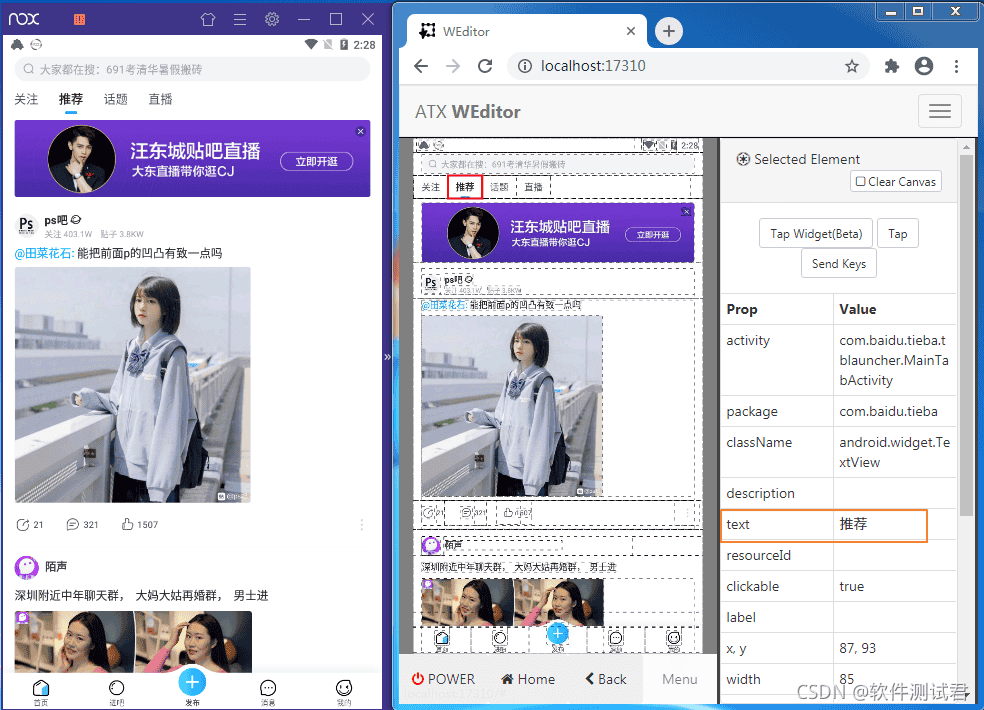Open Tieba messages via 消息 icon
984x710 pixels.
tap(268, 690)
